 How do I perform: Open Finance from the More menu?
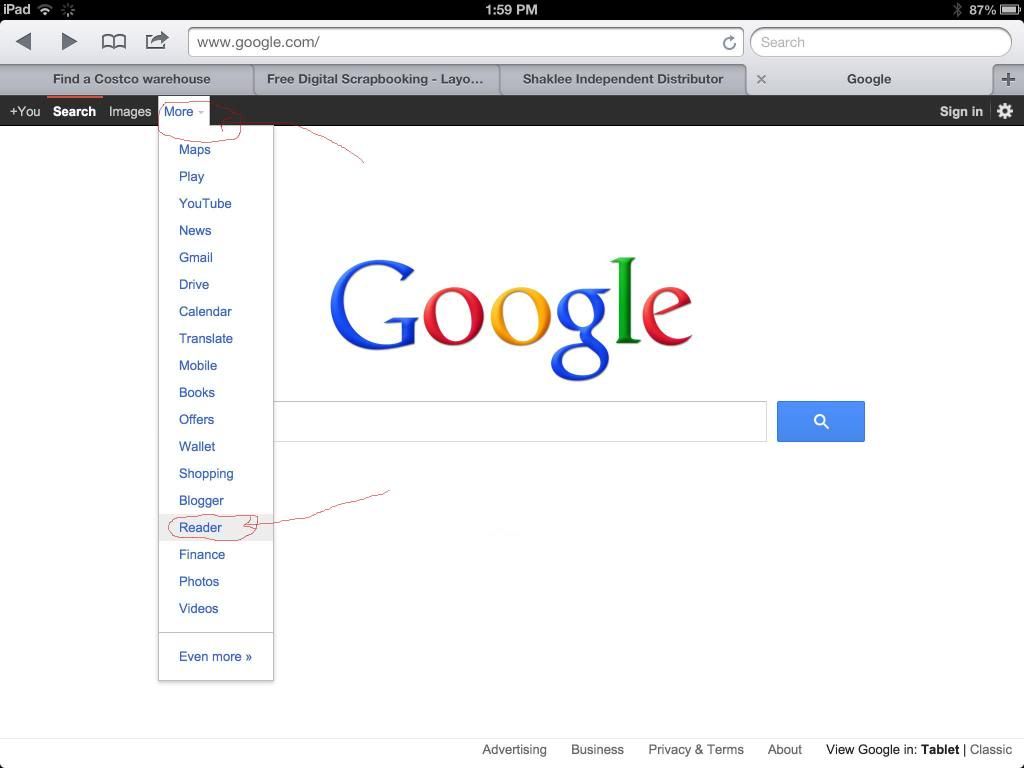pyautogui.click(x=202, y=554)
